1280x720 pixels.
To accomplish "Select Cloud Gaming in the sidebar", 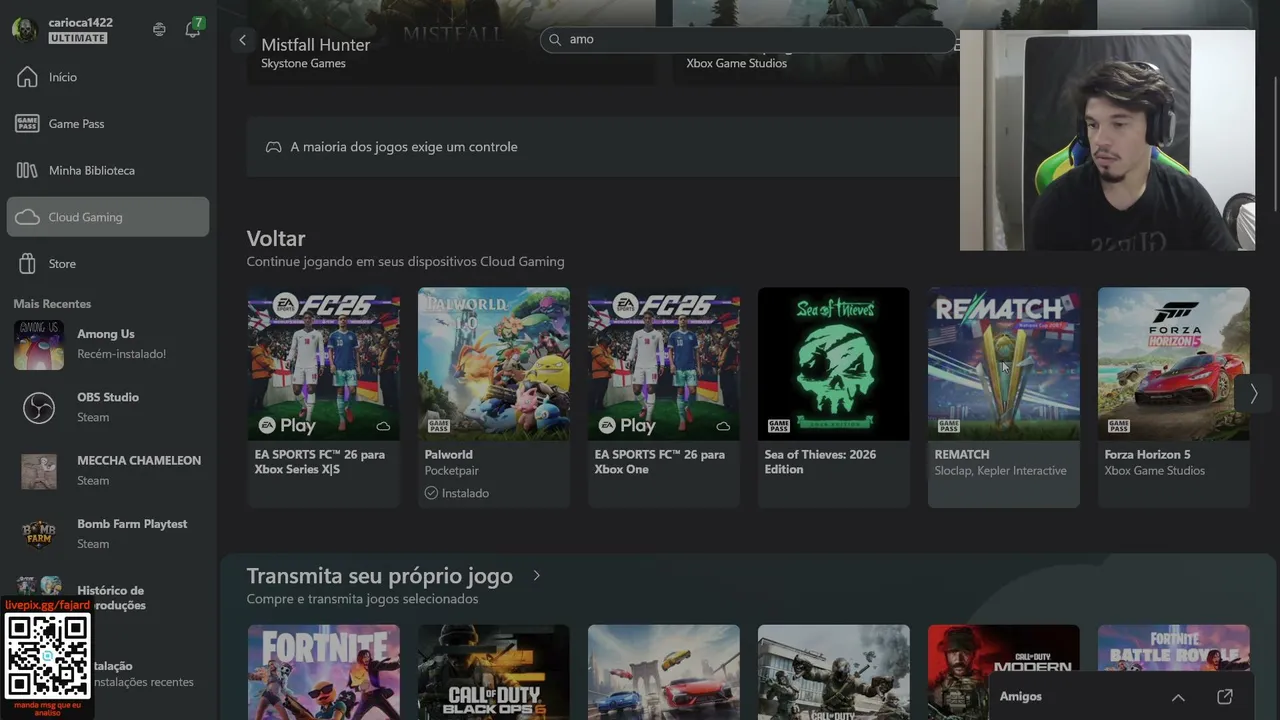I will pos(108,217).
